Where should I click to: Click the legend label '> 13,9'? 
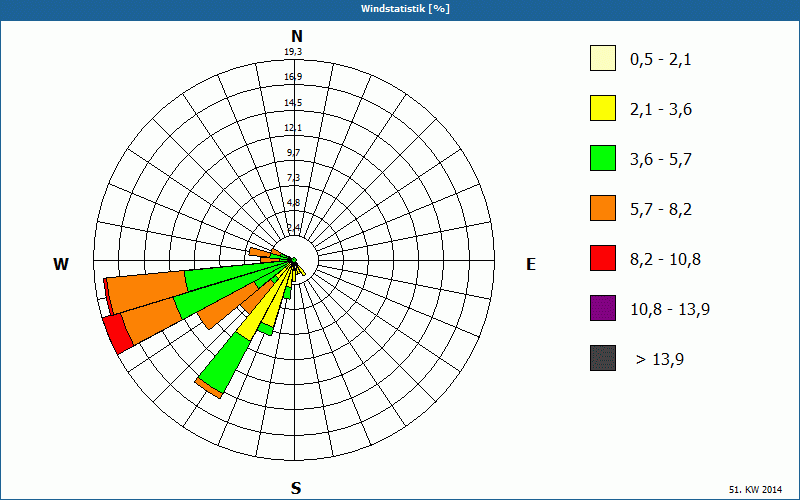click(x=660, y=360)
